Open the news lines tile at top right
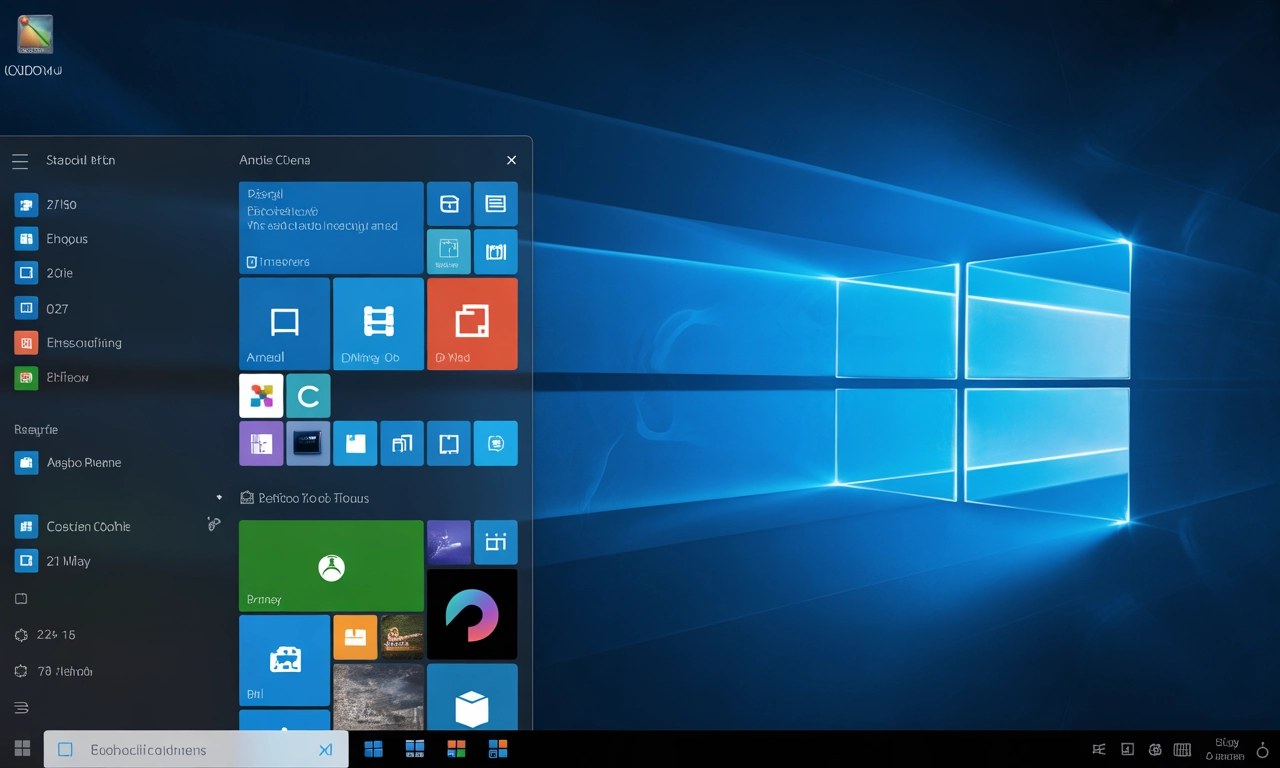This screenshot has width=1280, height=768. pyautogui.click(x=495, y=204)
